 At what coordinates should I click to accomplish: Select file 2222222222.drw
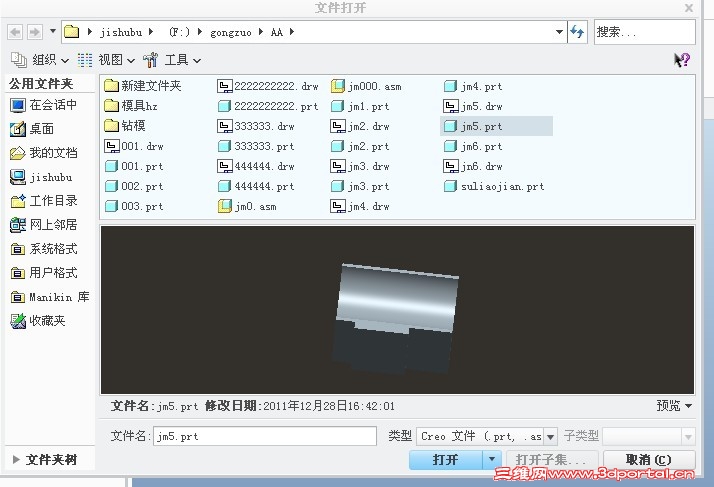click(268, 86)
